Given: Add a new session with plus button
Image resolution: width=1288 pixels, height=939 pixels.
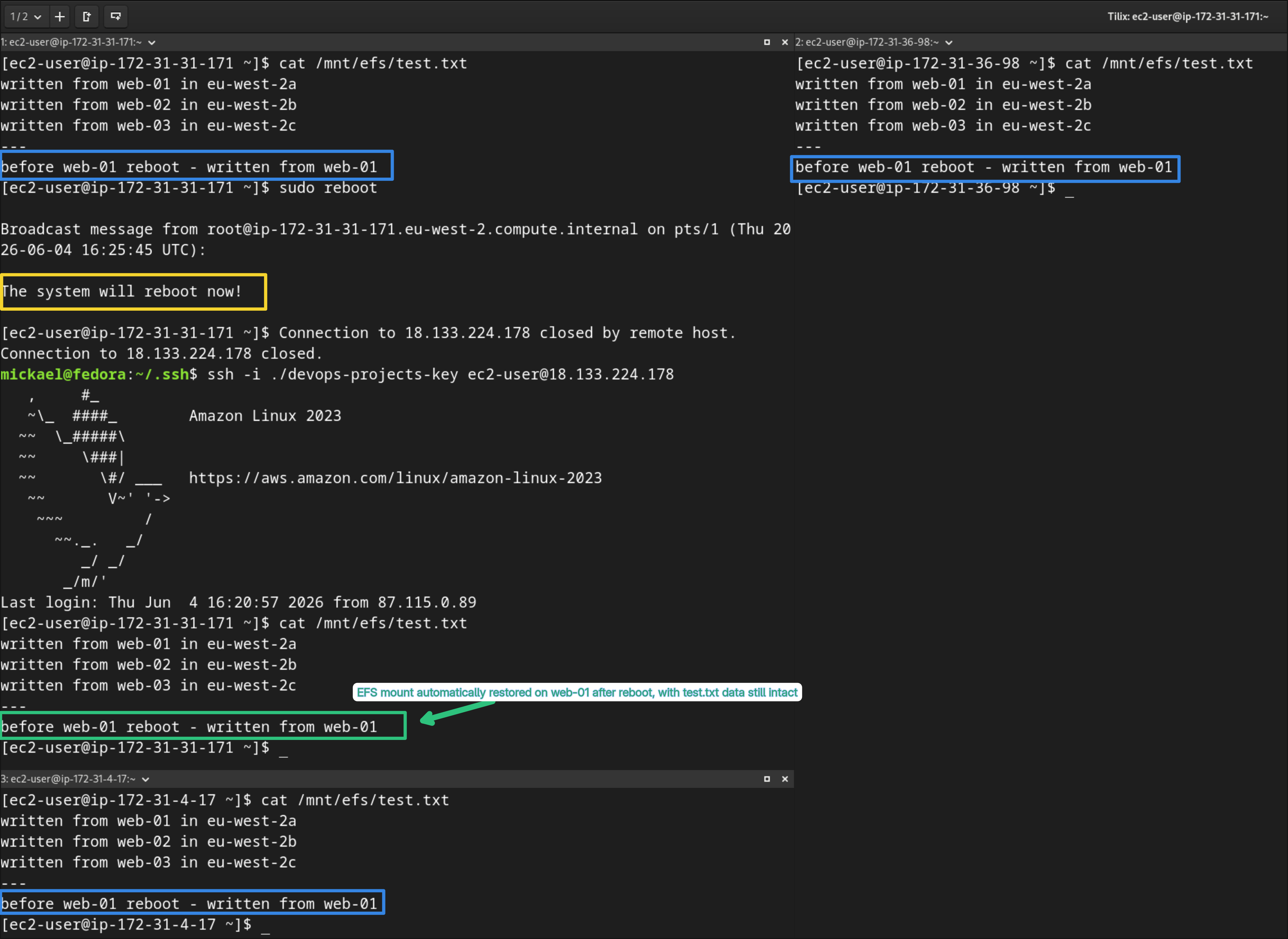Looking at the screenshot, I should tap(60, 17).
